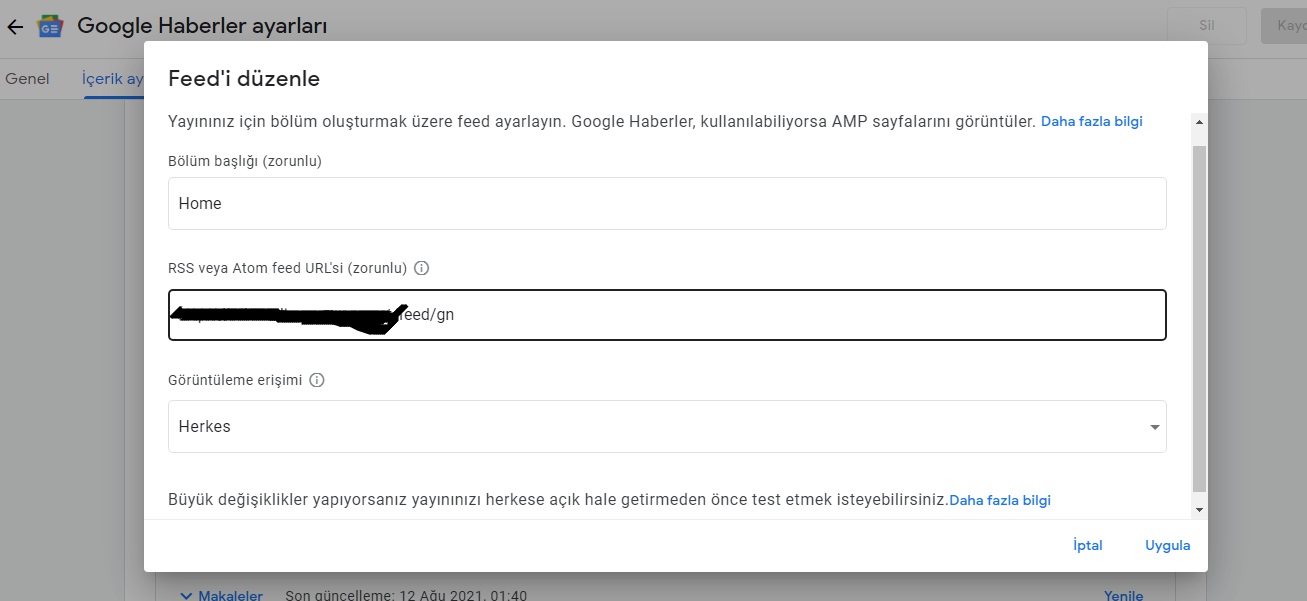
Task: Click the Kaydet button in header
Action: click(x=1284, y=26)
